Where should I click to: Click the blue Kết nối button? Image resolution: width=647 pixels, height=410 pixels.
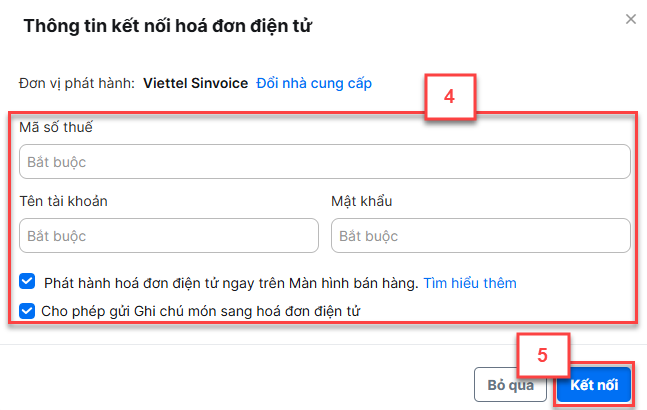click(594, 385)
